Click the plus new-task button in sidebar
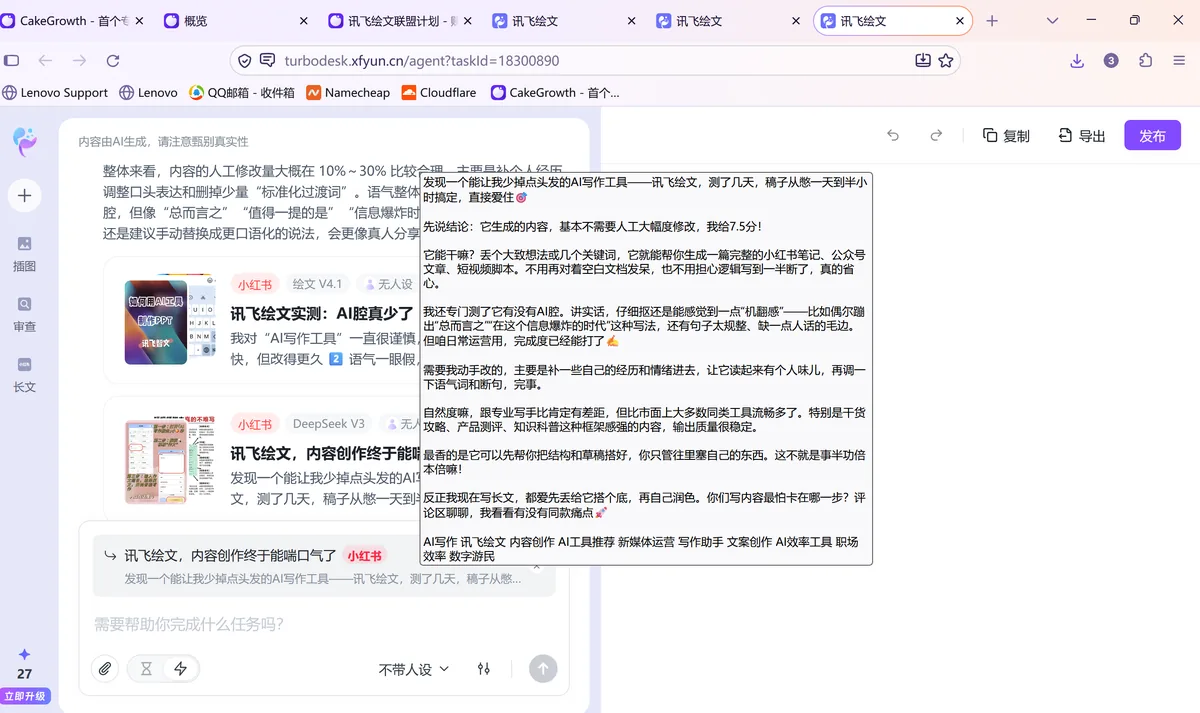 click(24, 195)
